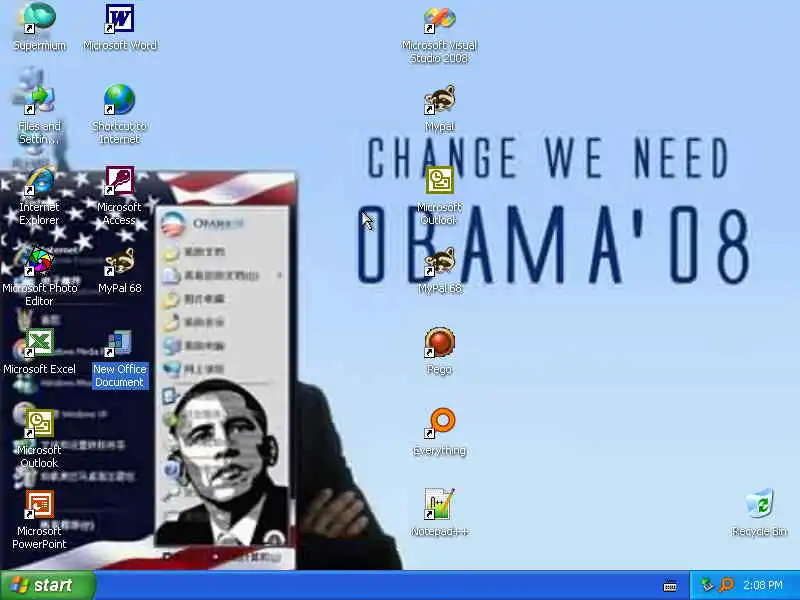Select MyPal 68 icon beside Photo Editor
Viewport: 800px width, 600px height.
119,261
